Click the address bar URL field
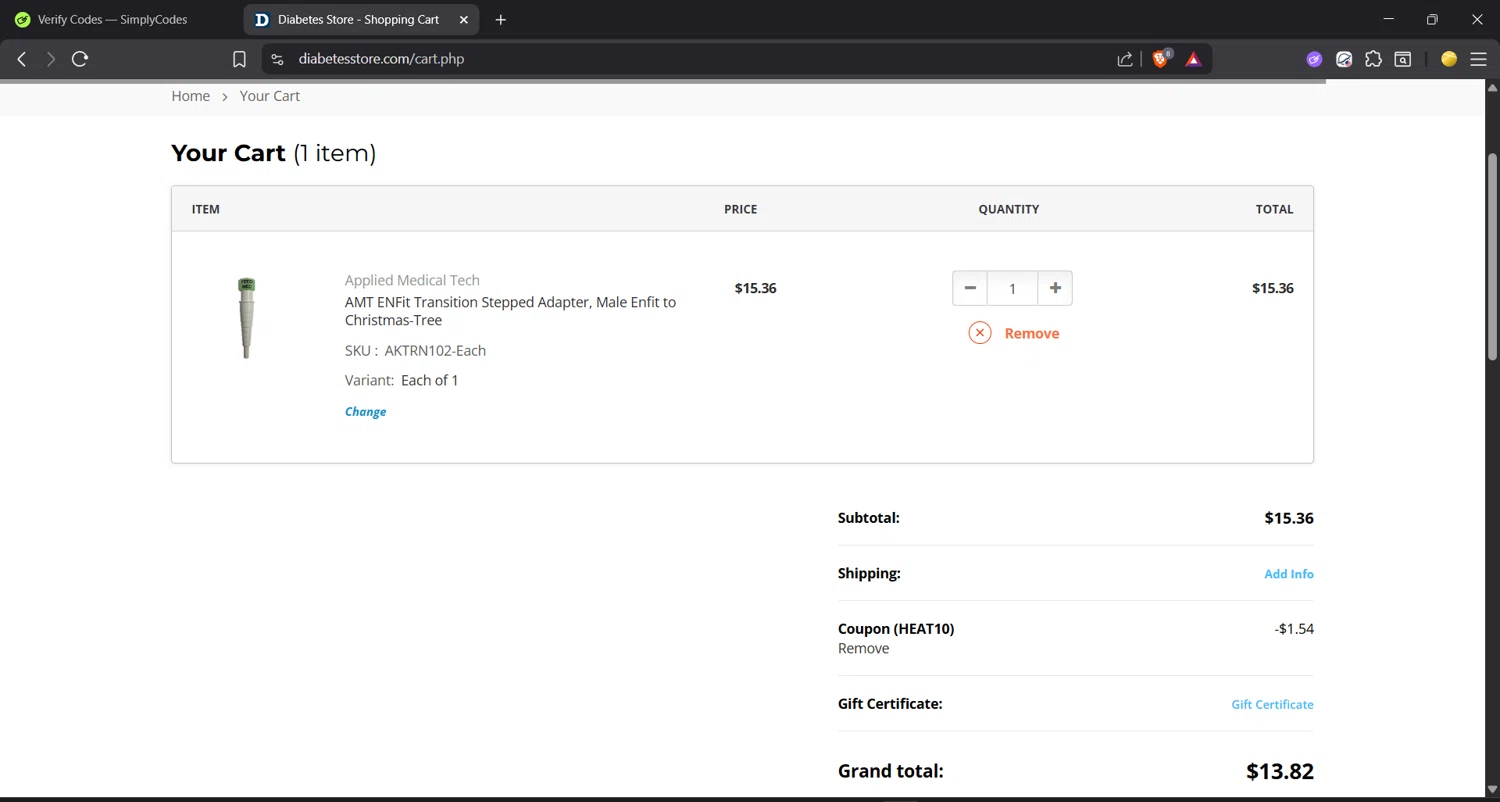 pos(690,59)
